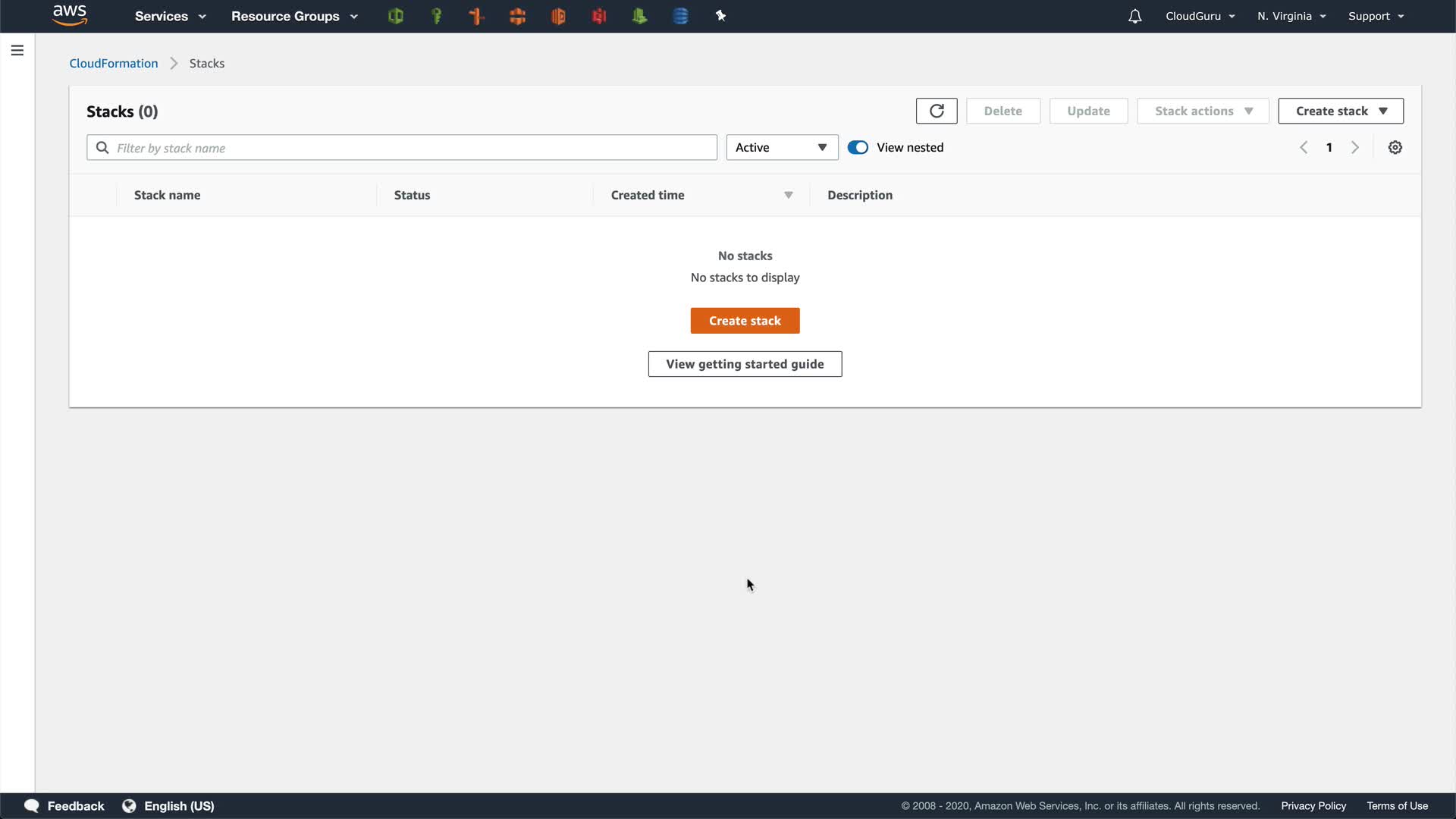Viewport: 1456px width, 819px height.
Task: Click the green cube shortcut icon
Action: click(x=395, y=16)
